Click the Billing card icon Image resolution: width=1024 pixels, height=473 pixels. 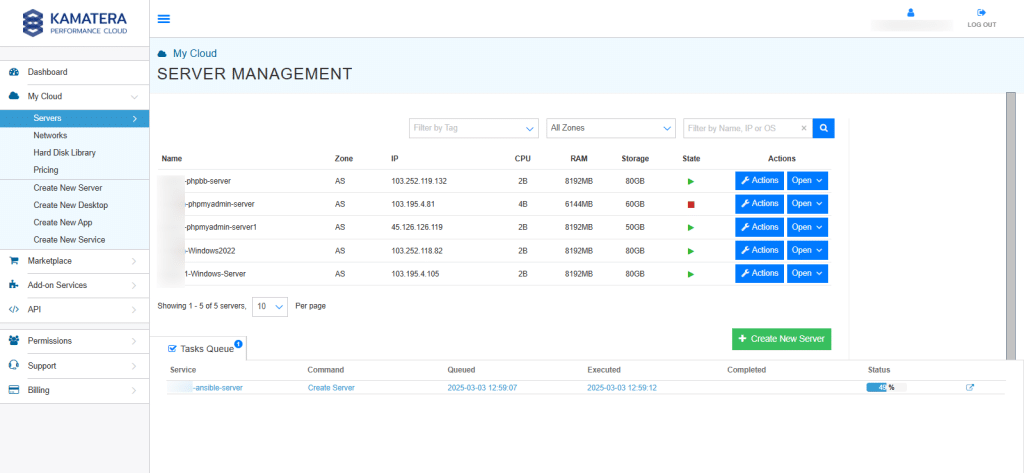coord(14,390)
